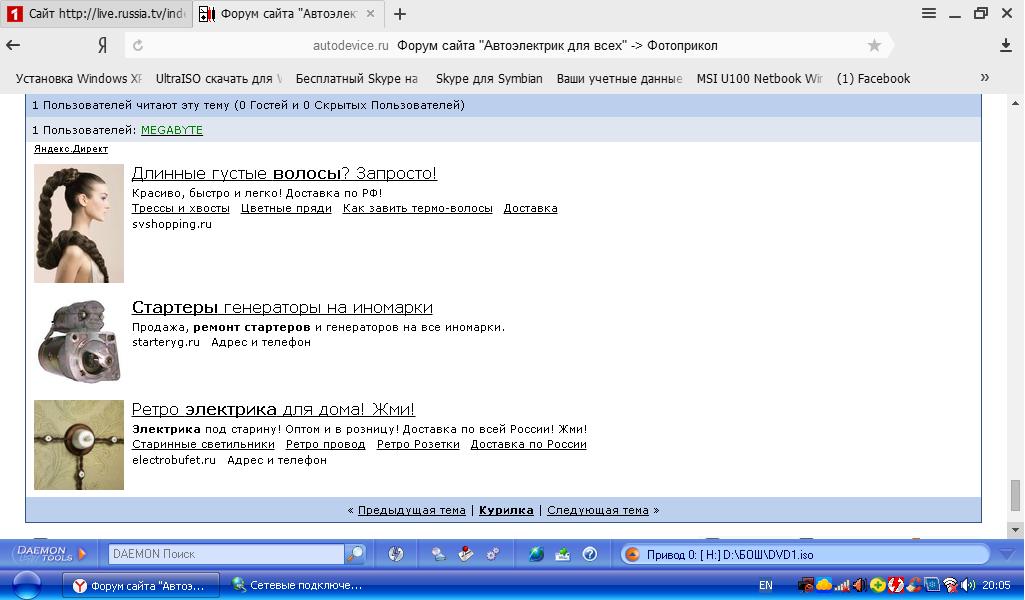Expand hidden bookmarks with the » chevron
1025x600 pixels.
(984, 78)
